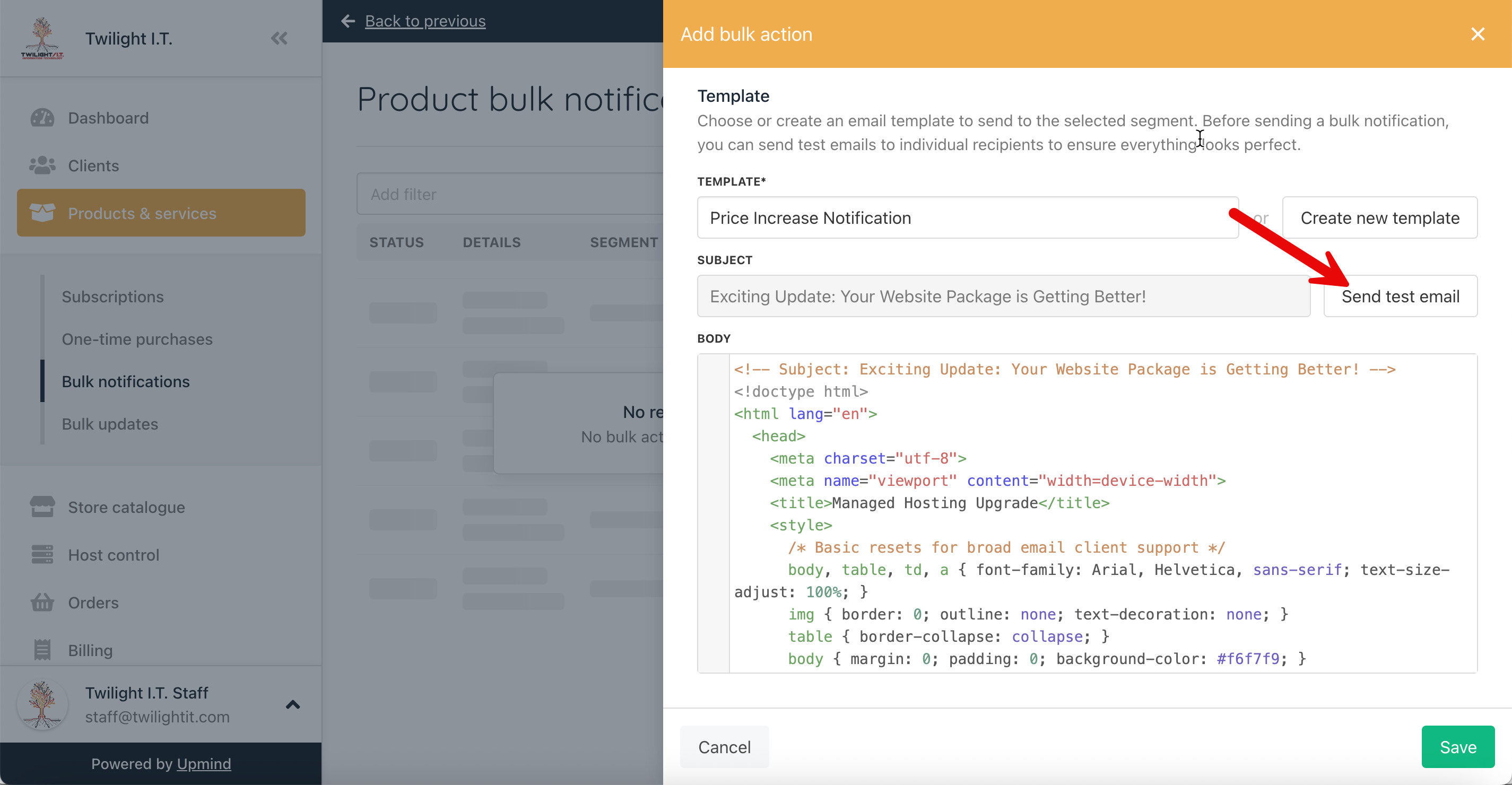Click staff@twilightit.com email text
Viewport: 1512px width, 785px height.
pos(158,717)
